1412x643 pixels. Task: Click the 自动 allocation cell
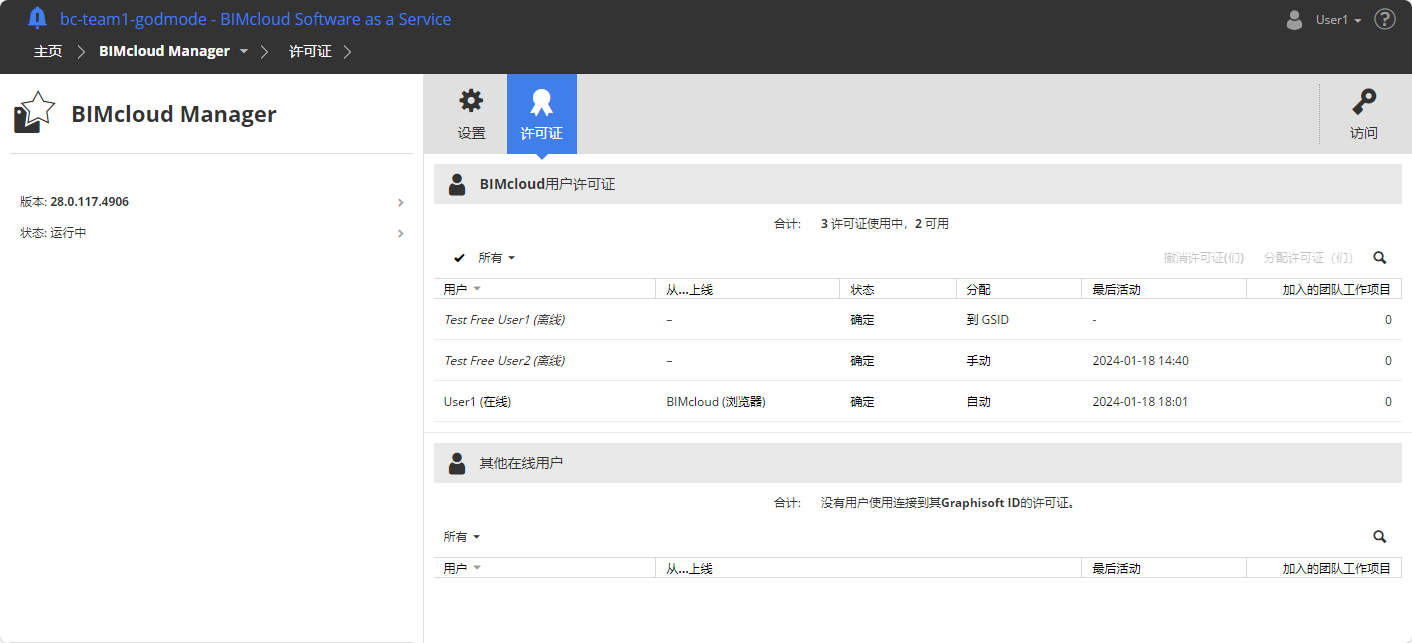coord(978,402)
